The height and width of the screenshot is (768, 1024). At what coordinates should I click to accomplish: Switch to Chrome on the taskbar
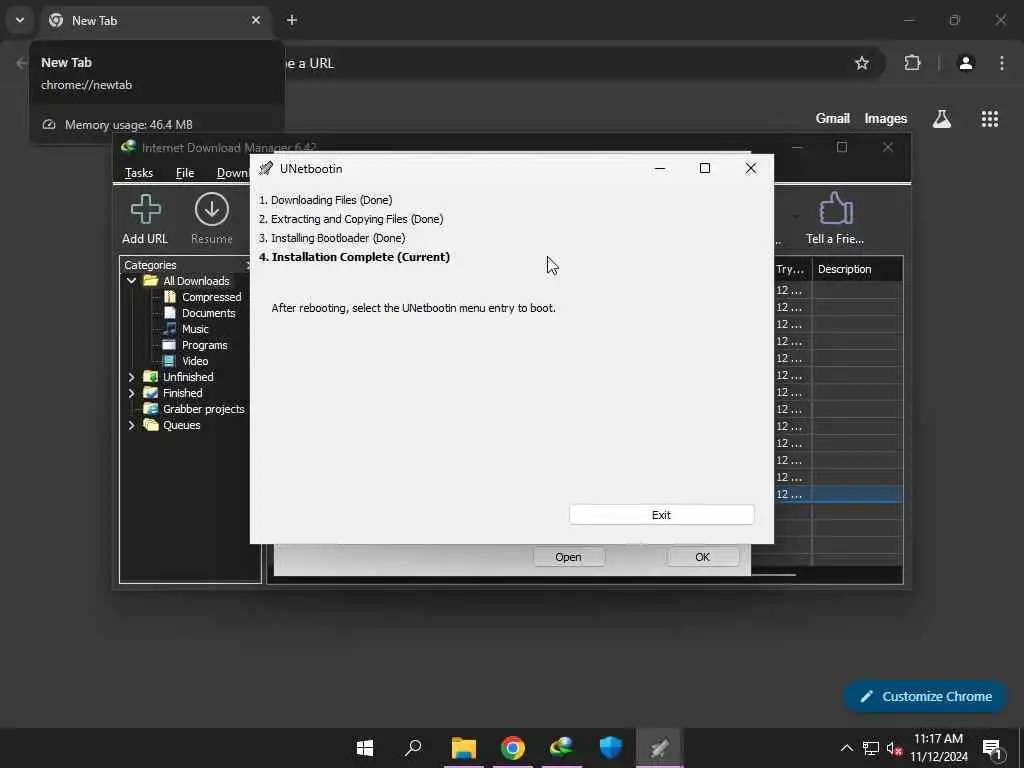point(513,748)
